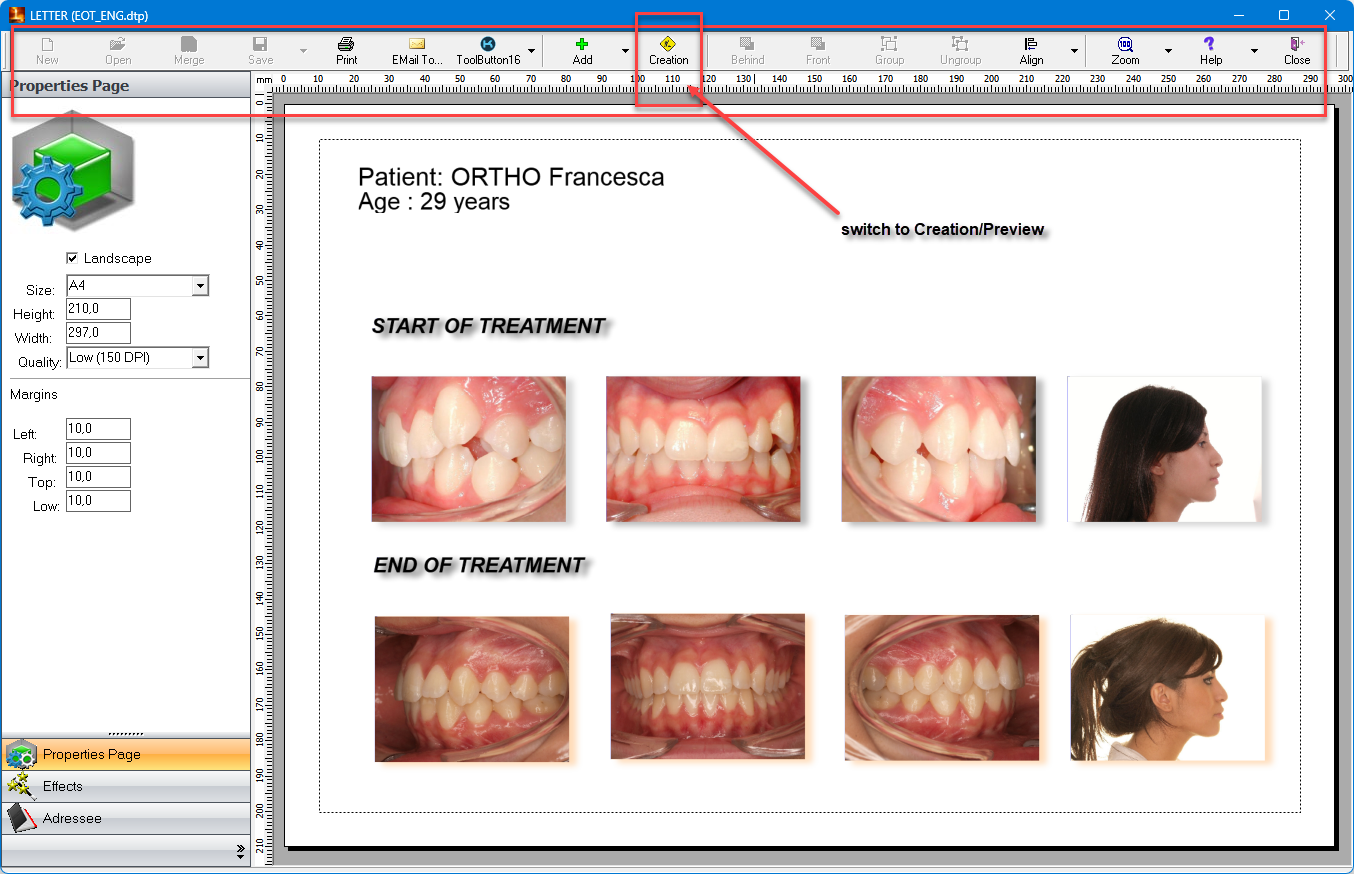
Task: Open the dropdown arrow beside Add
Action: coord(625,51)
